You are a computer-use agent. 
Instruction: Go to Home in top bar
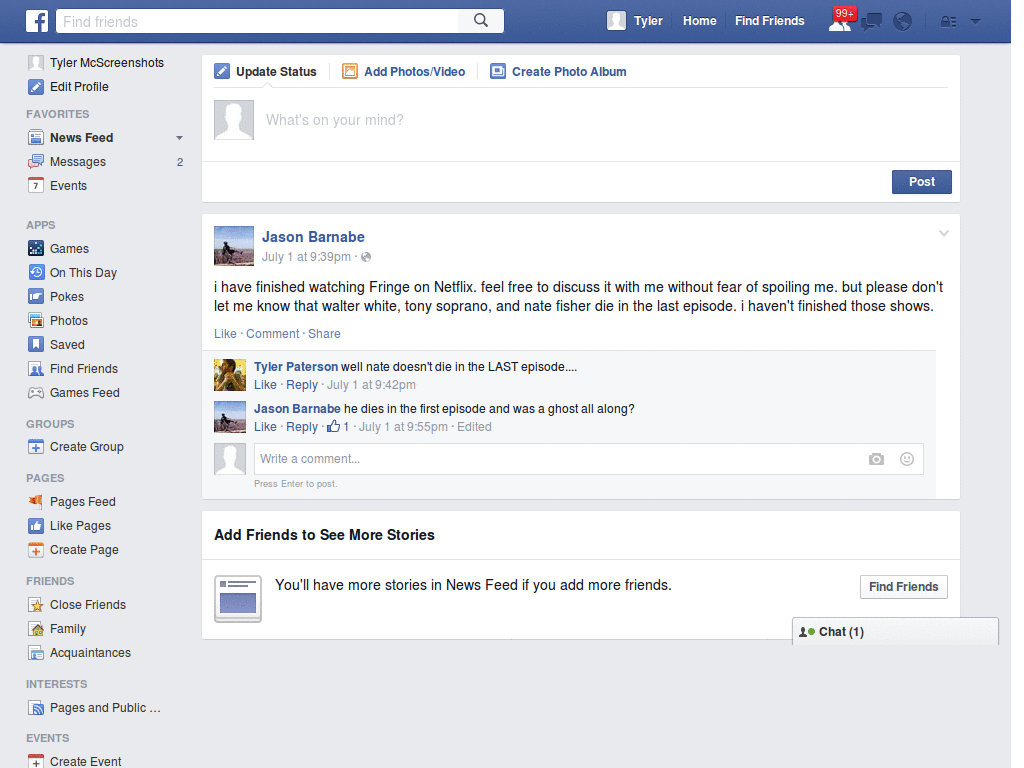point(699,21)
